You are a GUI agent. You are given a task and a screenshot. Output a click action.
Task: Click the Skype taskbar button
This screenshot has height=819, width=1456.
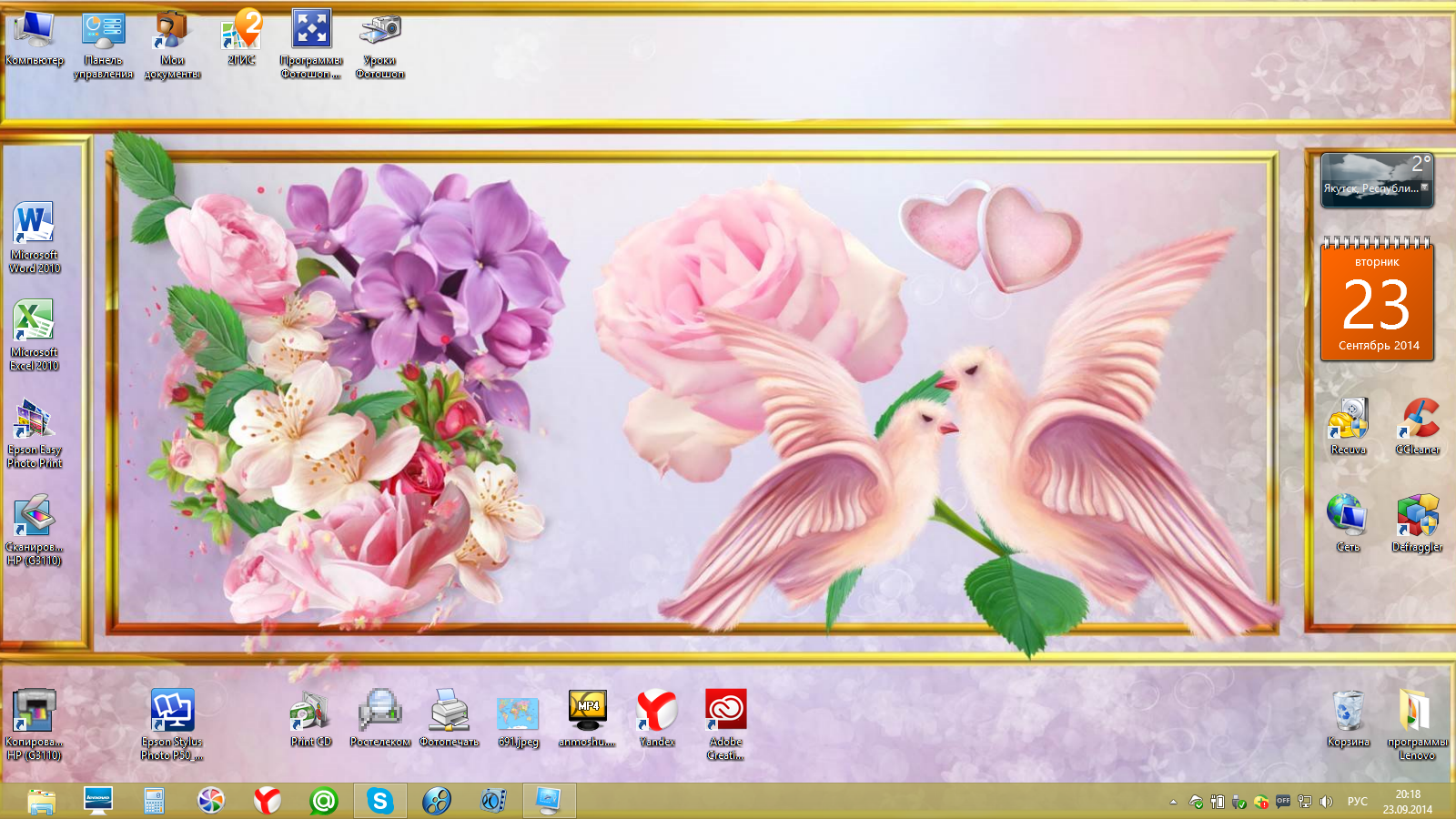[x=379, y=801]
